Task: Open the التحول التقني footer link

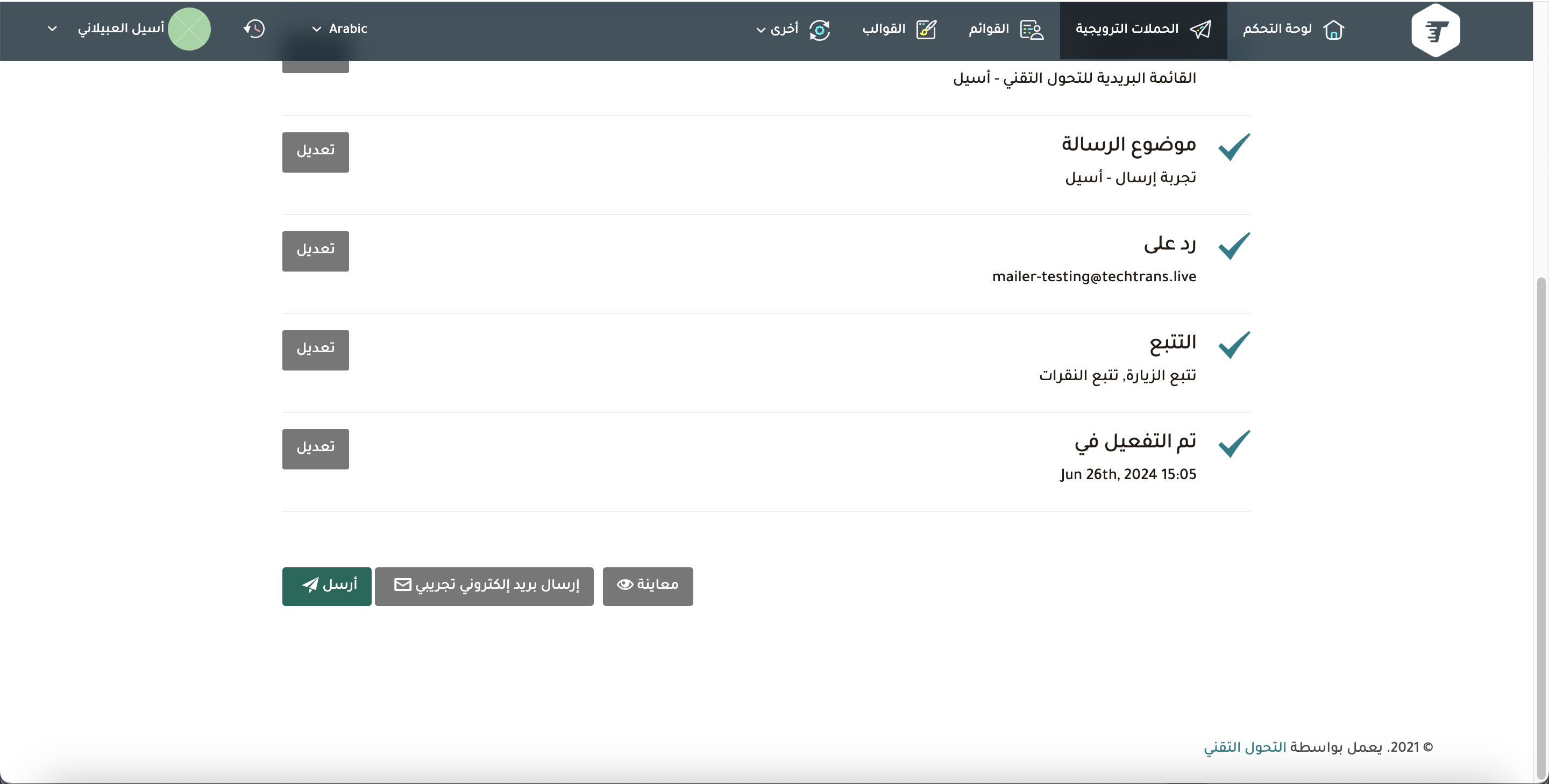Action: [1245, 747]
